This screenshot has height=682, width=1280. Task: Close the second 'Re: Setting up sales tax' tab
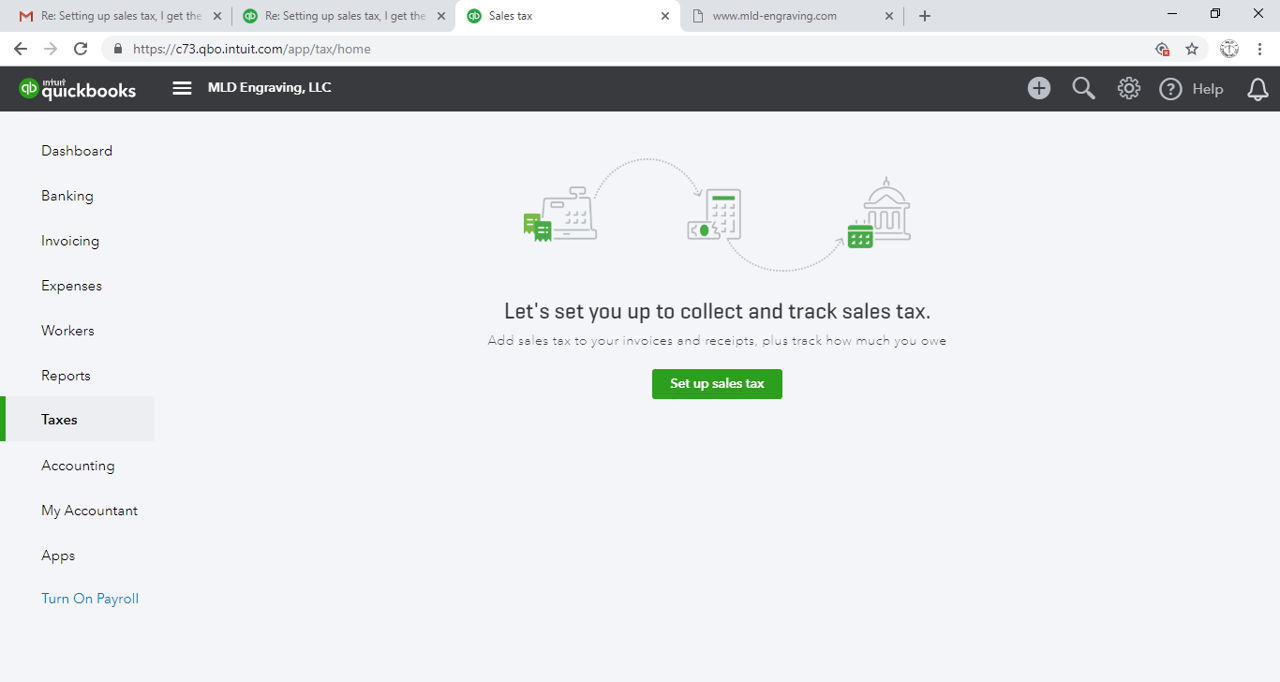click(x=441, y=16)
